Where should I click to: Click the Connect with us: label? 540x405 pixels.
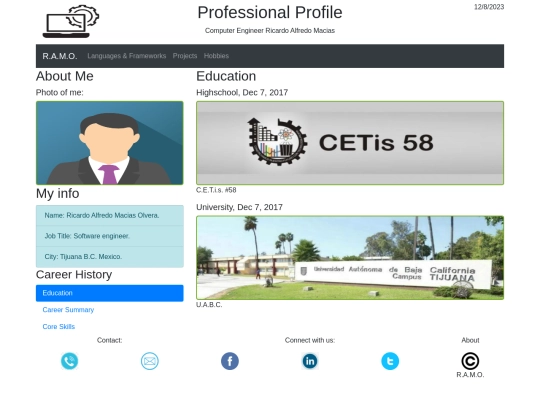click(x=310, y=340)
